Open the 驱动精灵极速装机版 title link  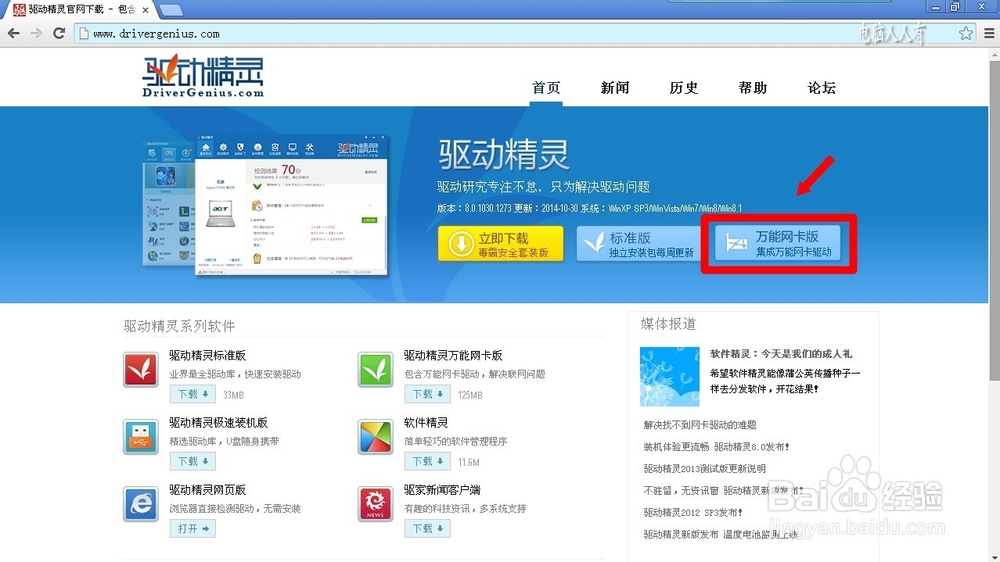[218, 422]
